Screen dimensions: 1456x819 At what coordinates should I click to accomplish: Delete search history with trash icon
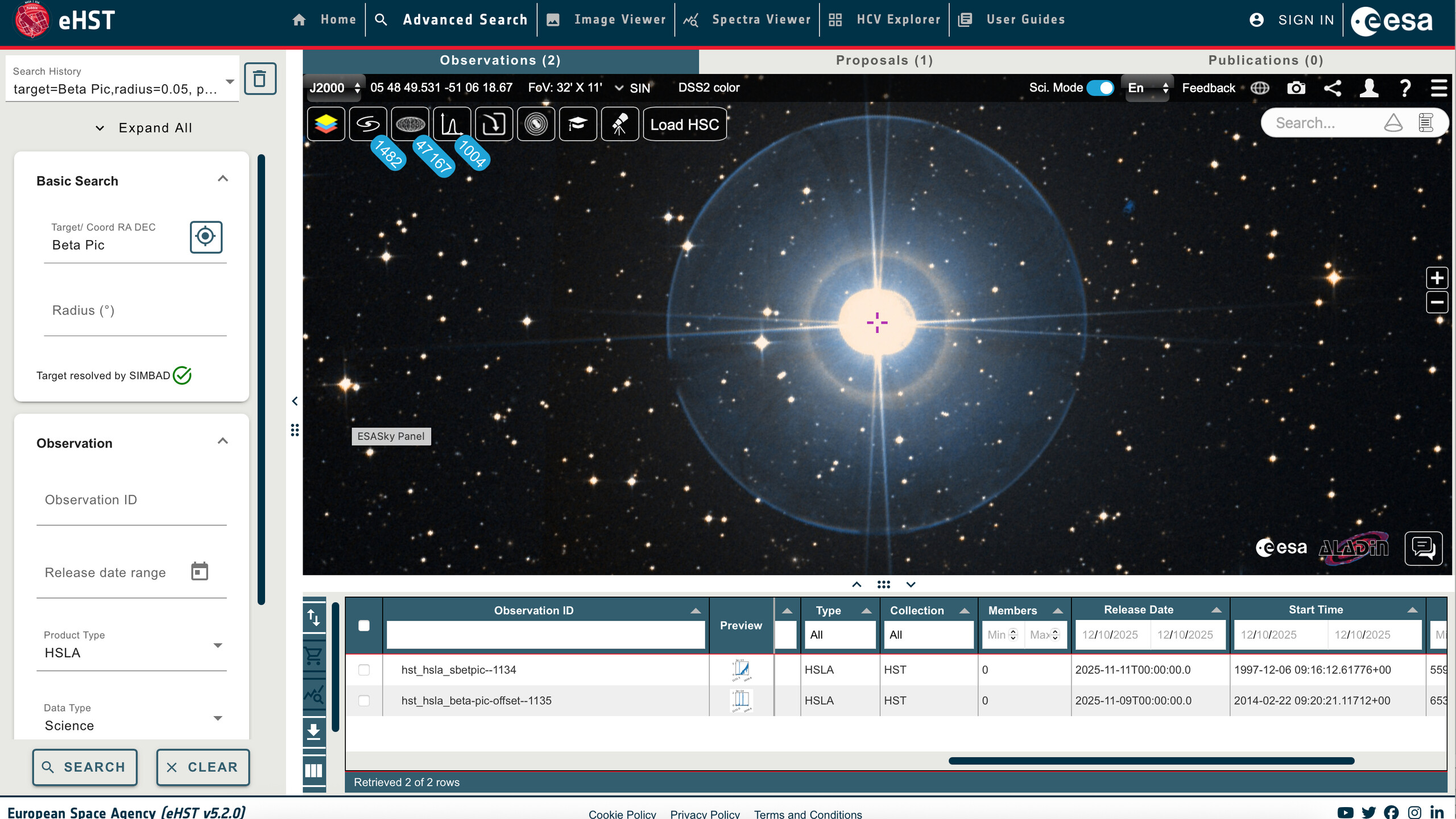260,79
